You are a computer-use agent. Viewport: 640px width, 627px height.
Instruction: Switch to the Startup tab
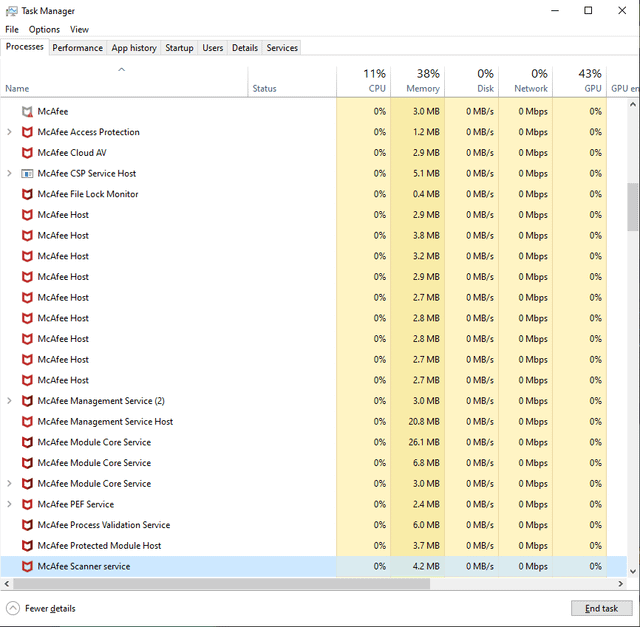pyautogui.click(x=179, y=48)
